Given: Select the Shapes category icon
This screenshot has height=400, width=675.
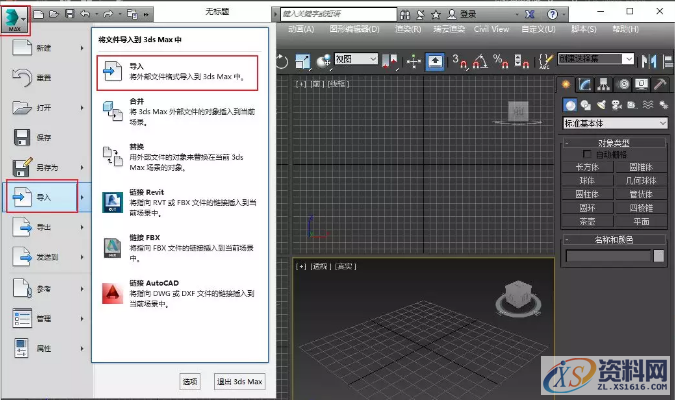Looking at the screenshot, I should pyautogui.click(x=585, y=105).
